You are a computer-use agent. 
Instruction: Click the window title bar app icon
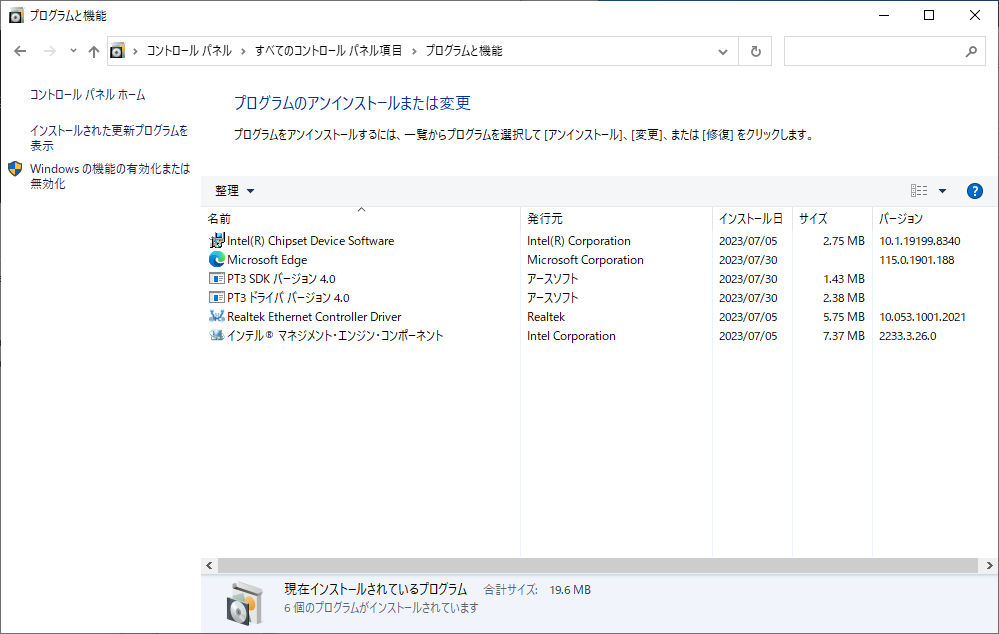pyautogui.click(x=16, y=15)
